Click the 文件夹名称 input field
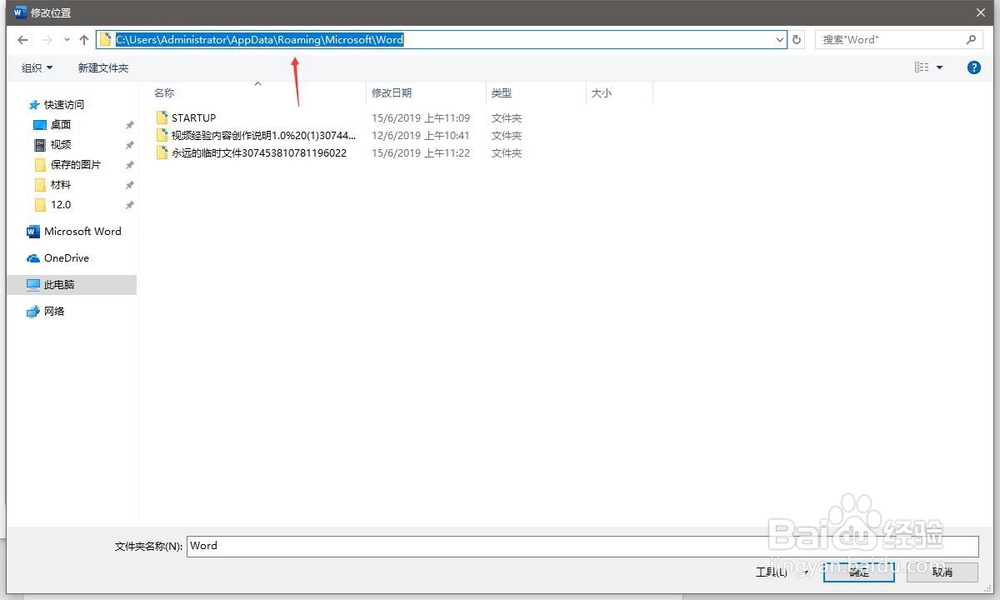Screen dimensions: 1000x600 click(582, 546)
